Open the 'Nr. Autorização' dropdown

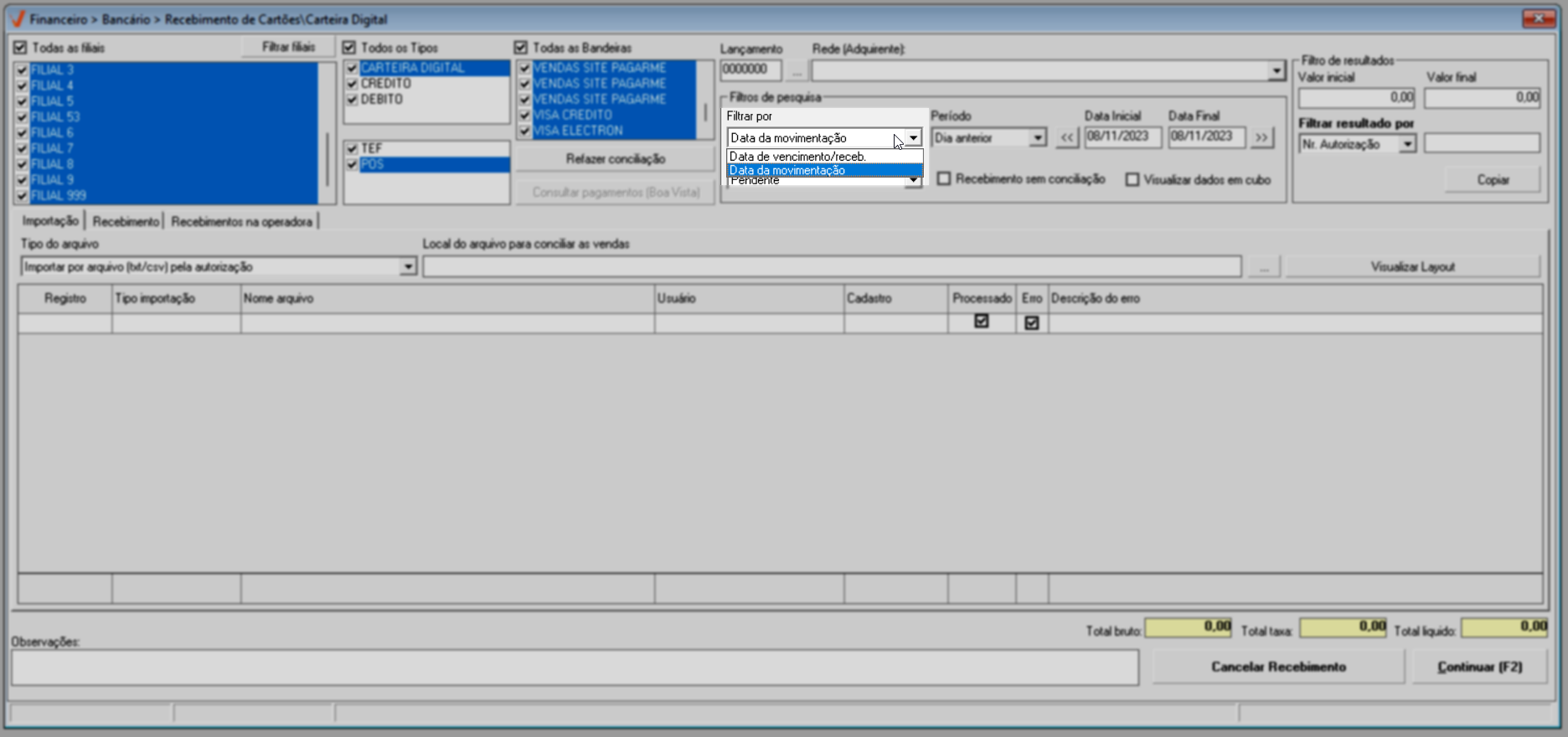(1407, 144)
